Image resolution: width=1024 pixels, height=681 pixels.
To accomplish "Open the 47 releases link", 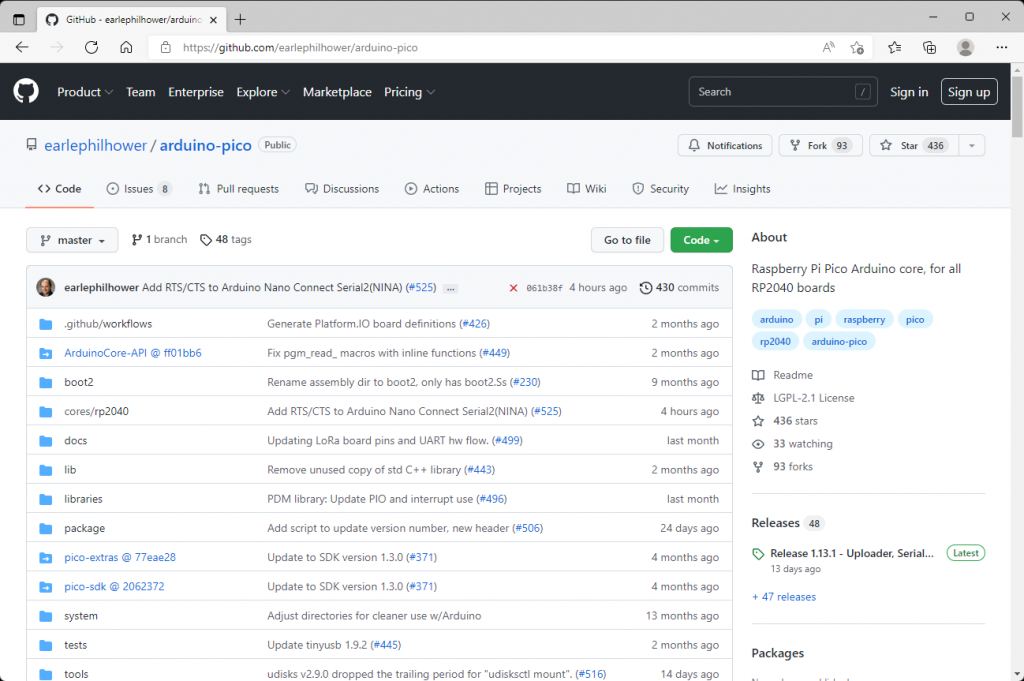I will [x=784, y=597].
